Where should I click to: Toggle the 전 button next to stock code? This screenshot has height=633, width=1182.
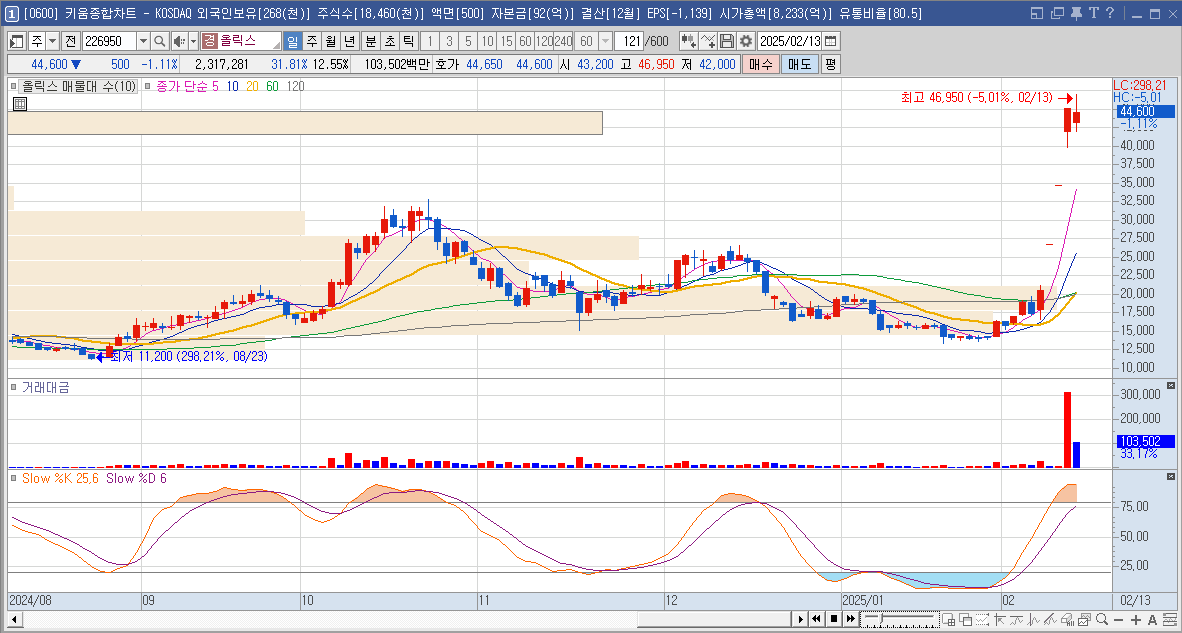(x=70, y=41)
